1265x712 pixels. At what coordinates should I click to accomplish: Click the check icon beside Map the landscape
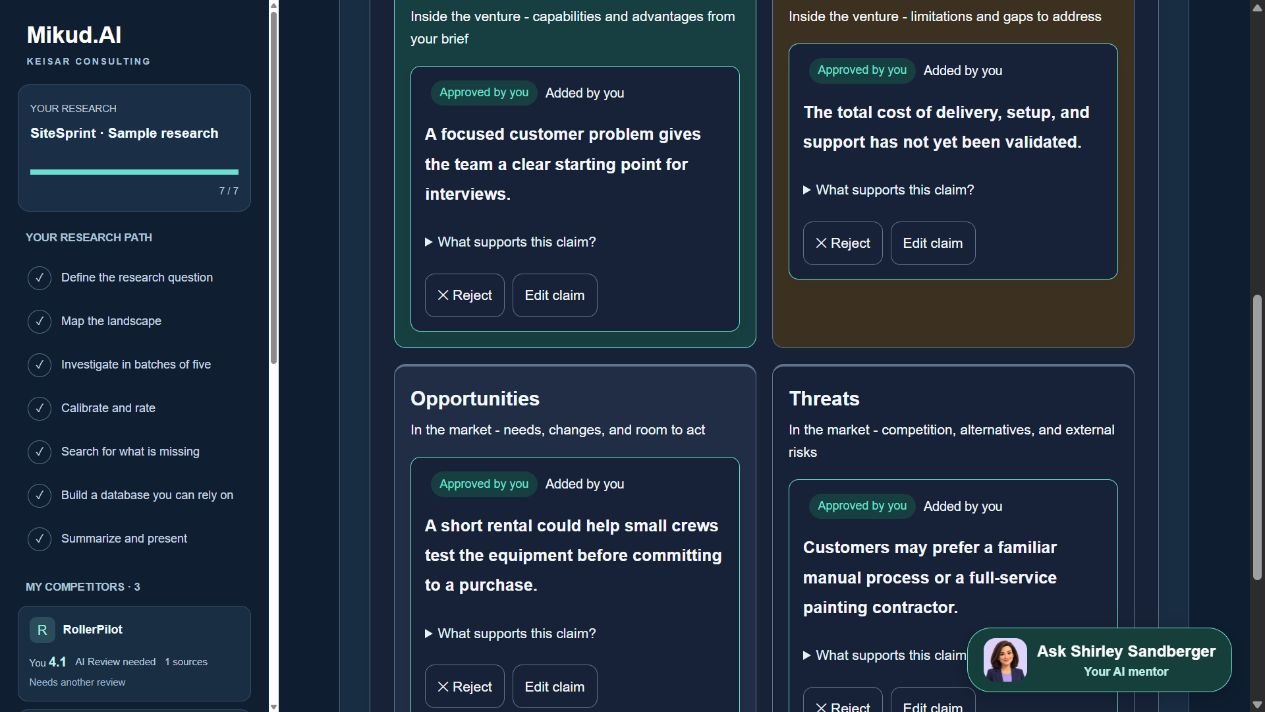39,321
